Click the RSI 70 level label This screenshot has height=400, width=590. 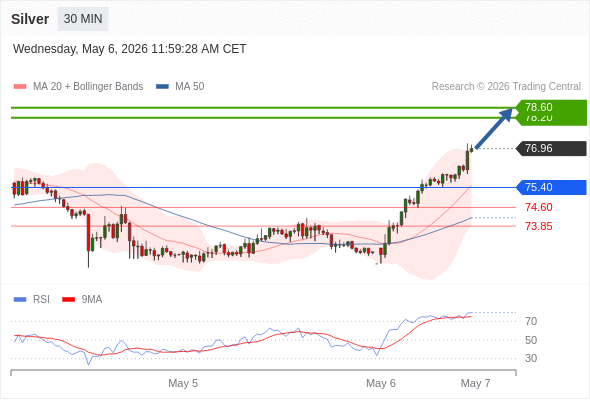(x=531, y=321)
